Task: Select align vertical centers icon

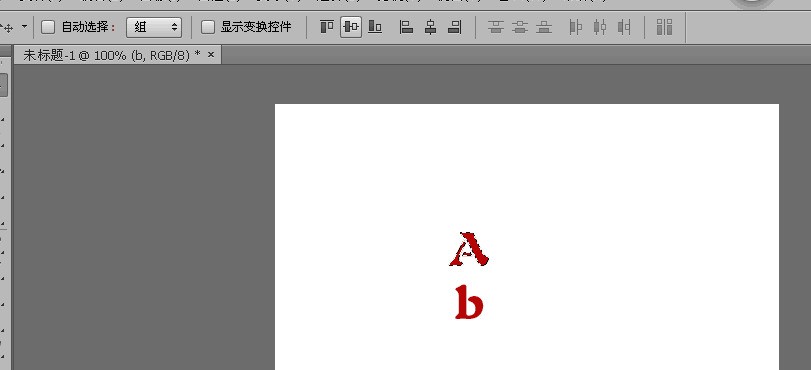Action: [351, 27]
